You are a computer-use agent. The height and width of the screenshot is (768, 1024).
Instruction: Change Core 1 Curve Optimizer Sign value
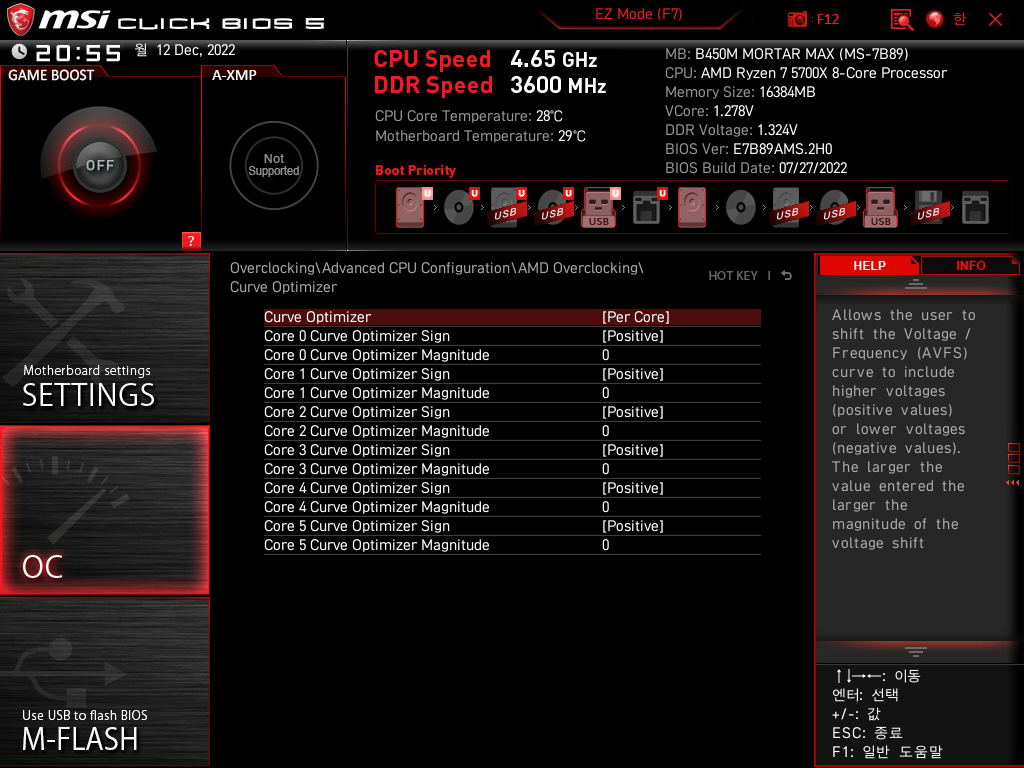[632, 374]
